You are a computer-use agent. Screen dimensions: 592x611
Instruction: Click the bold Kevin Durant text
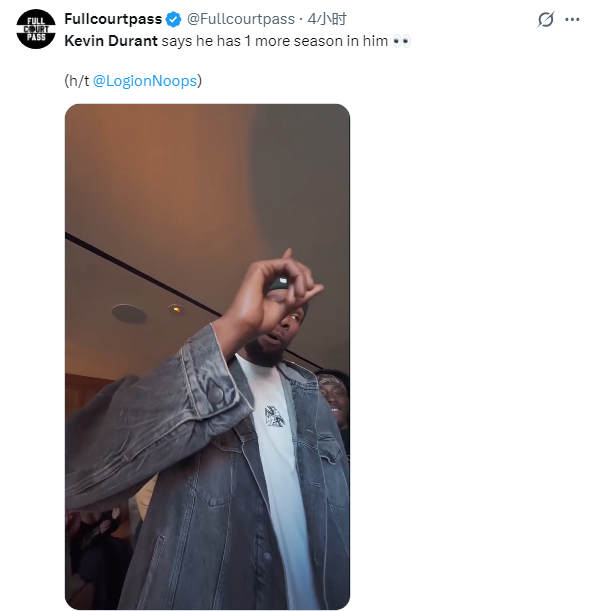click(x=111, y=41)
